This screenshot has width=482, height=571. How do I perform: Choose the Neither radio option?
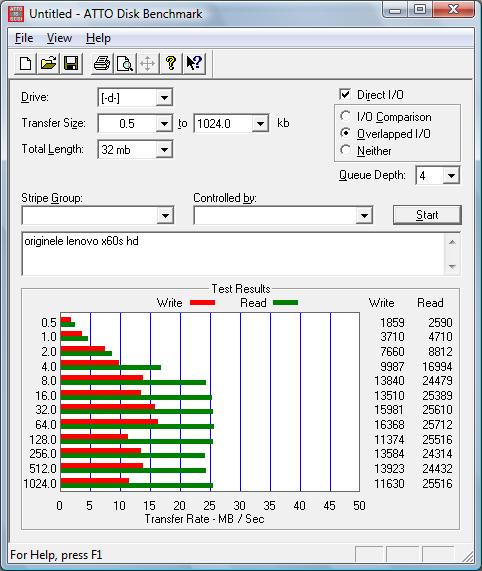[x=345, y=150]
